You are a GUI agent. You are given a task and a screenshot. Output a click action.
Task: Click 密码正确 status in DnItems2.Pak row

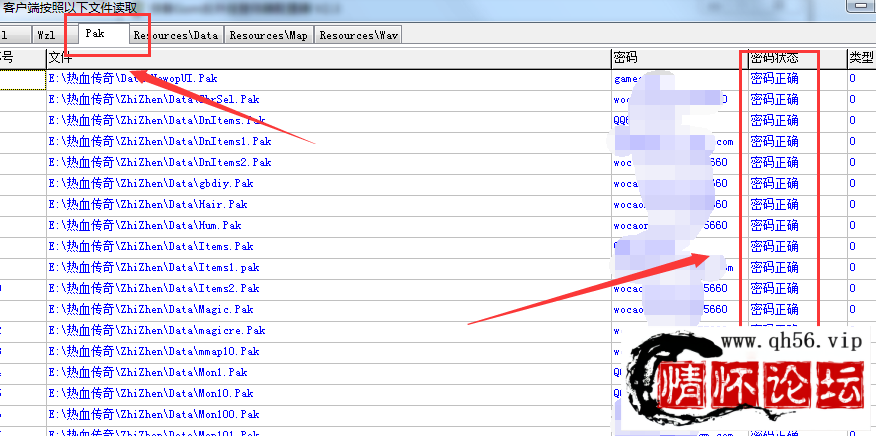pyautogui.click(x=774, y=163)
